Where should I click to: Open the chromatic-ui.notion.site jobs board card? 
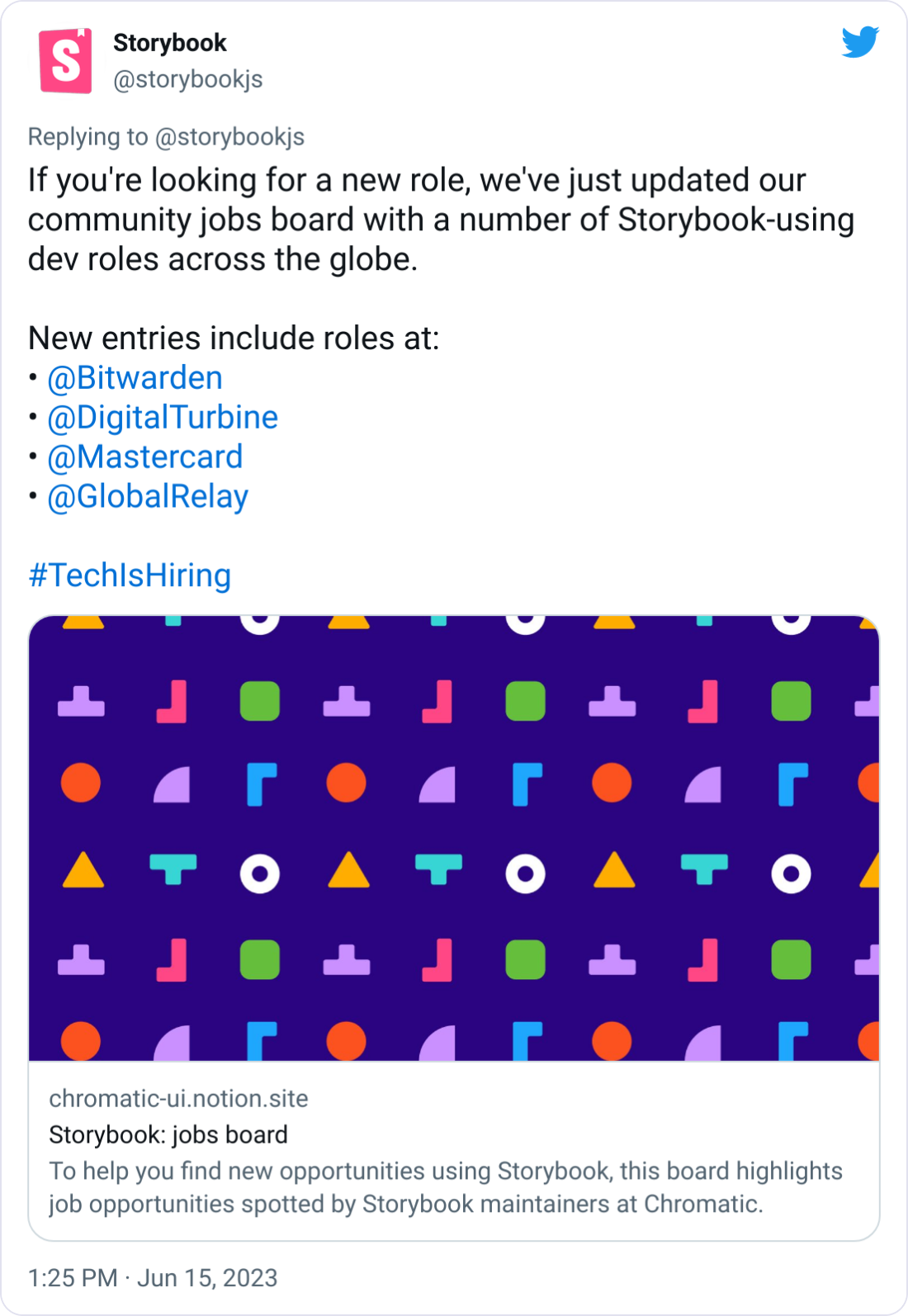point(177,1099)
